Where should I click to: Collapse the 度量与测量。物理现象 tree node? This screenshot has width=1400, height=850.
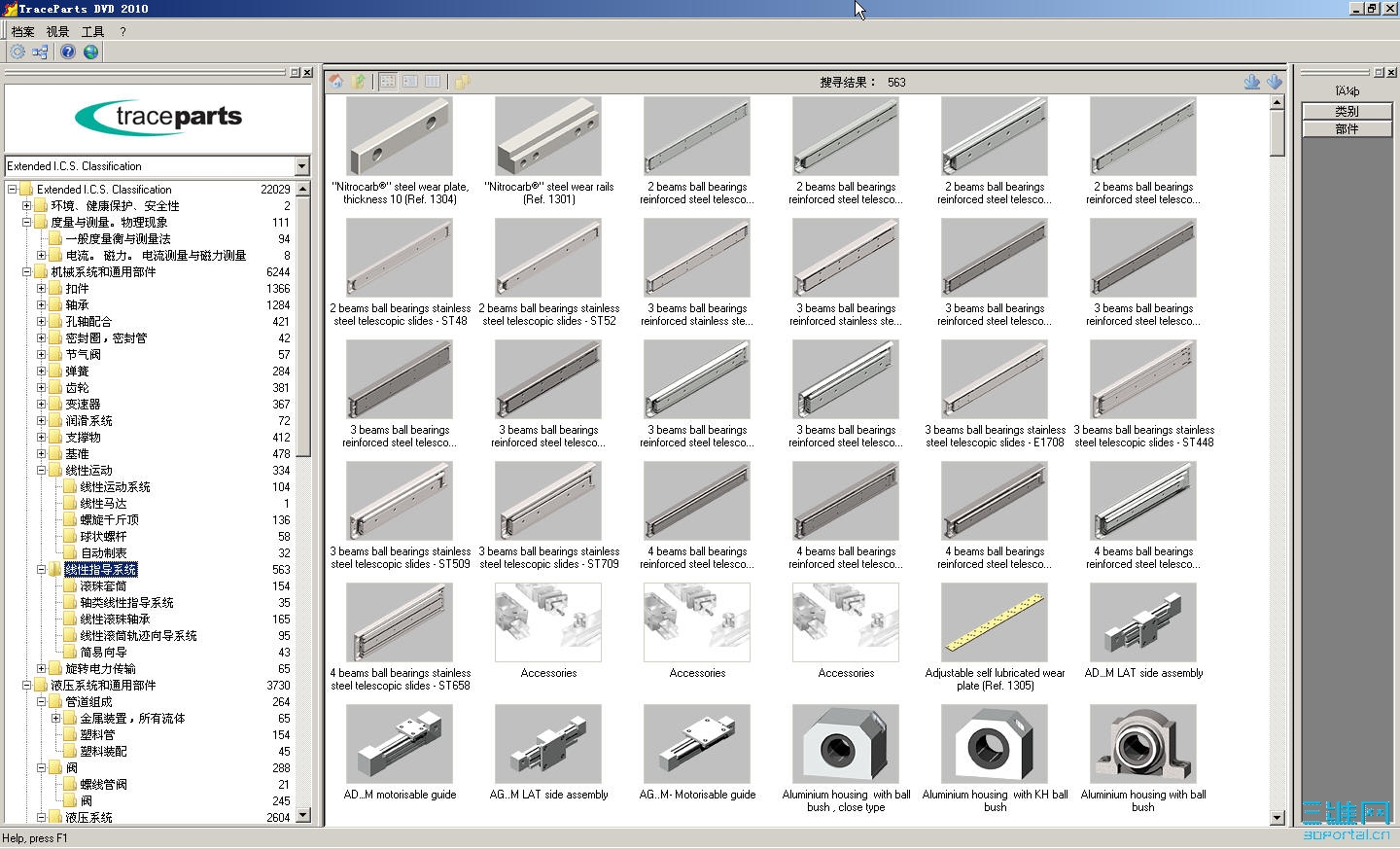click(27, 223)
